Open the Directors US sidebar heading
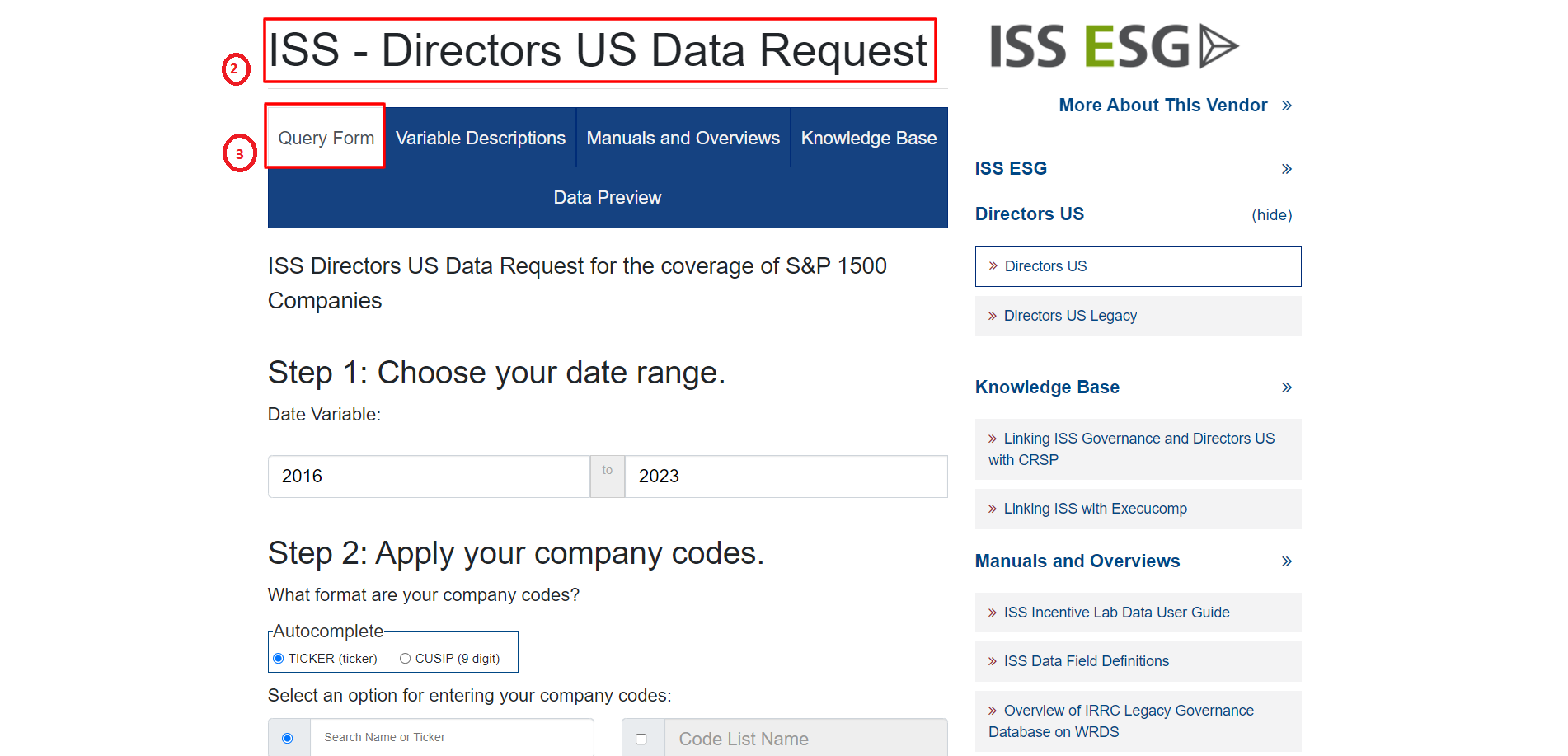The height and width of the screenshot is (756, 1568). pyautogui.click(x=1030, y=214)
